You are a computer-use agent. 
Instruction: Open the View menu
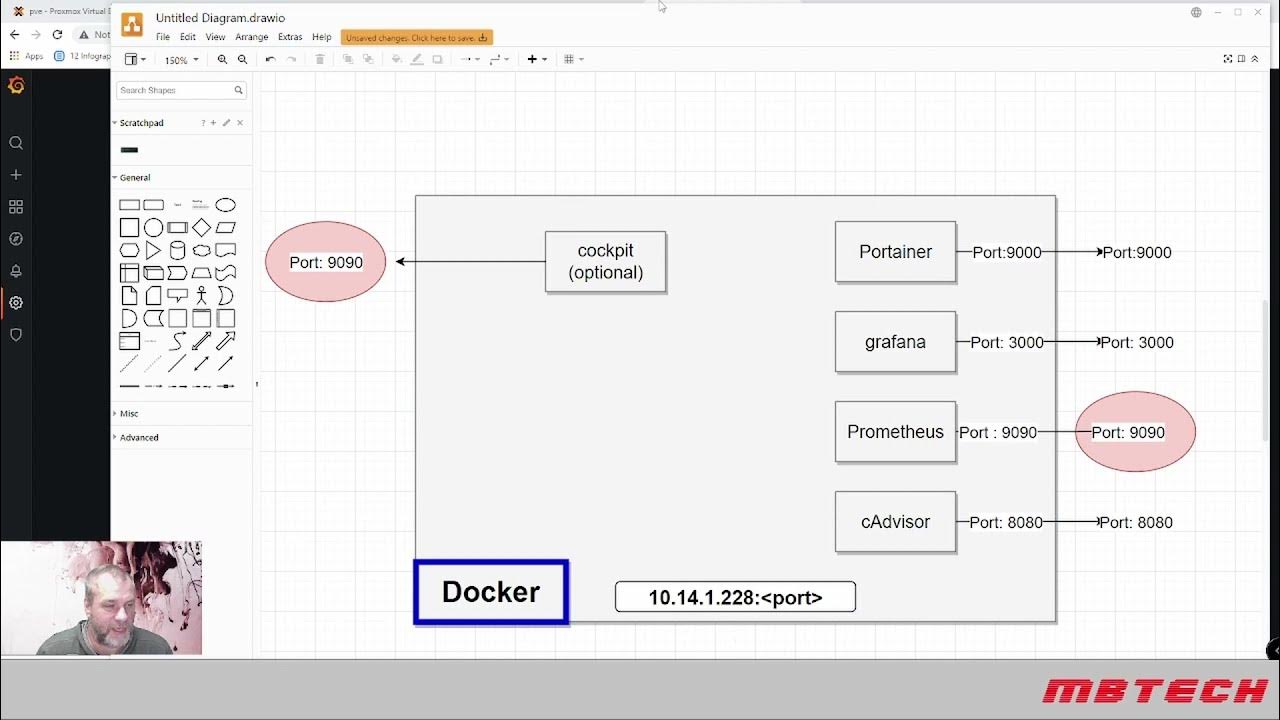[x=215, y=37]
